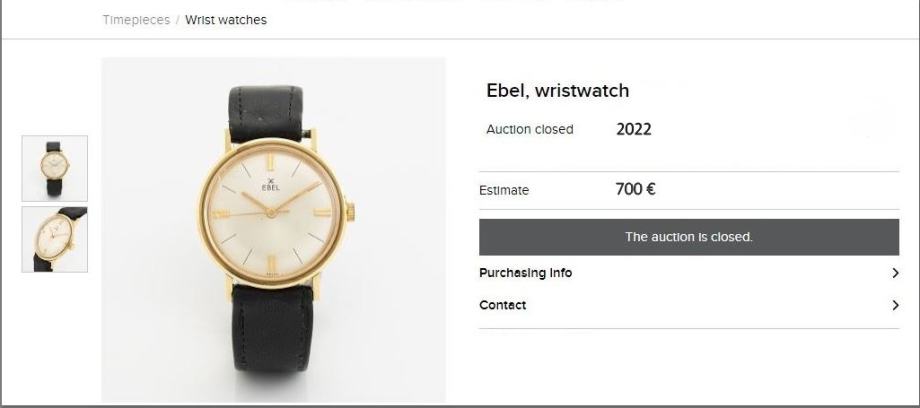Open the Timepieces breadcrumb link
920x408 pixels.
pyautogui.click(x=136, y=20)
